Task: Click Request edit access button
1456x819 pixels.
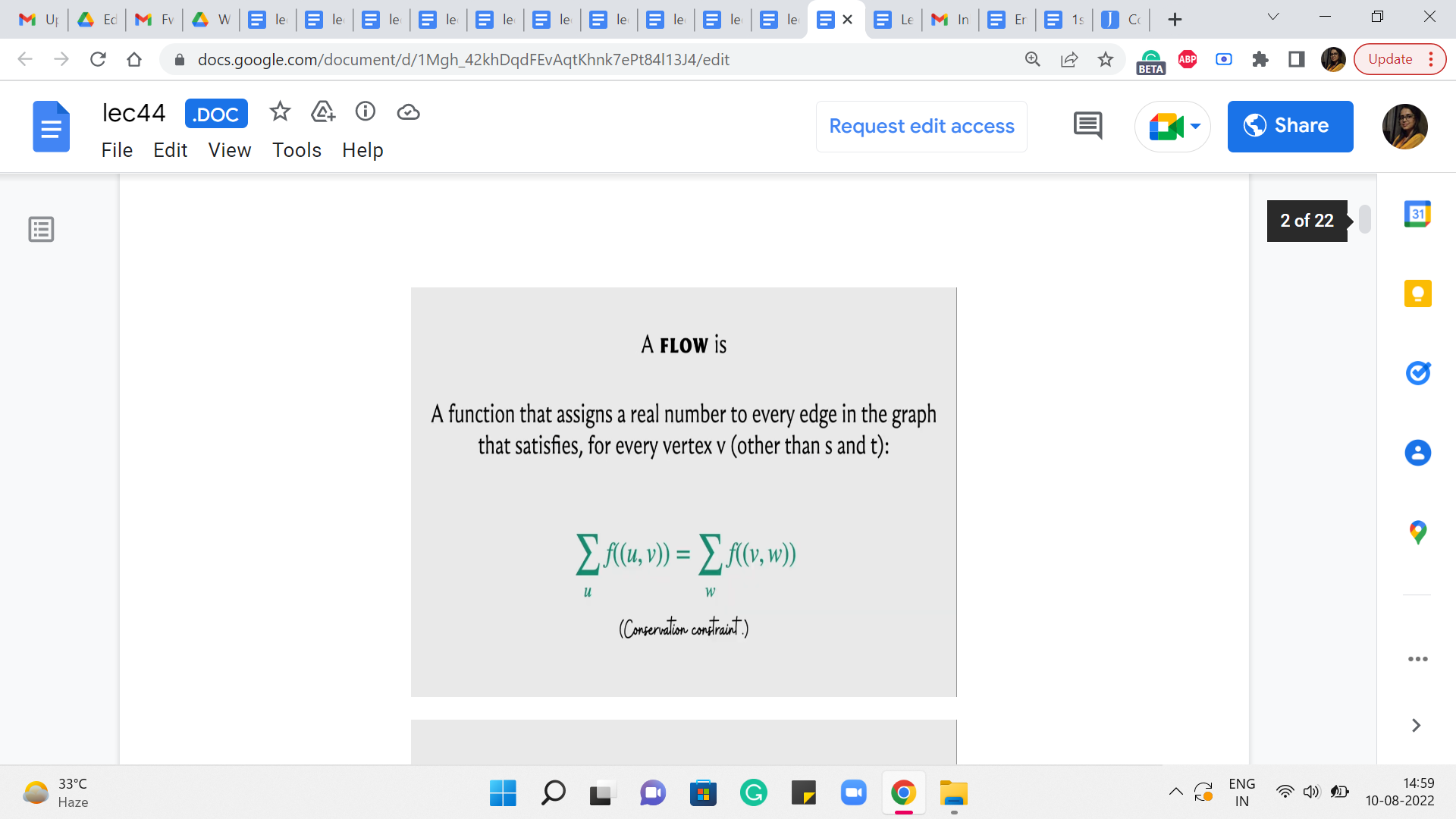Action: click(x=921, y=127)
